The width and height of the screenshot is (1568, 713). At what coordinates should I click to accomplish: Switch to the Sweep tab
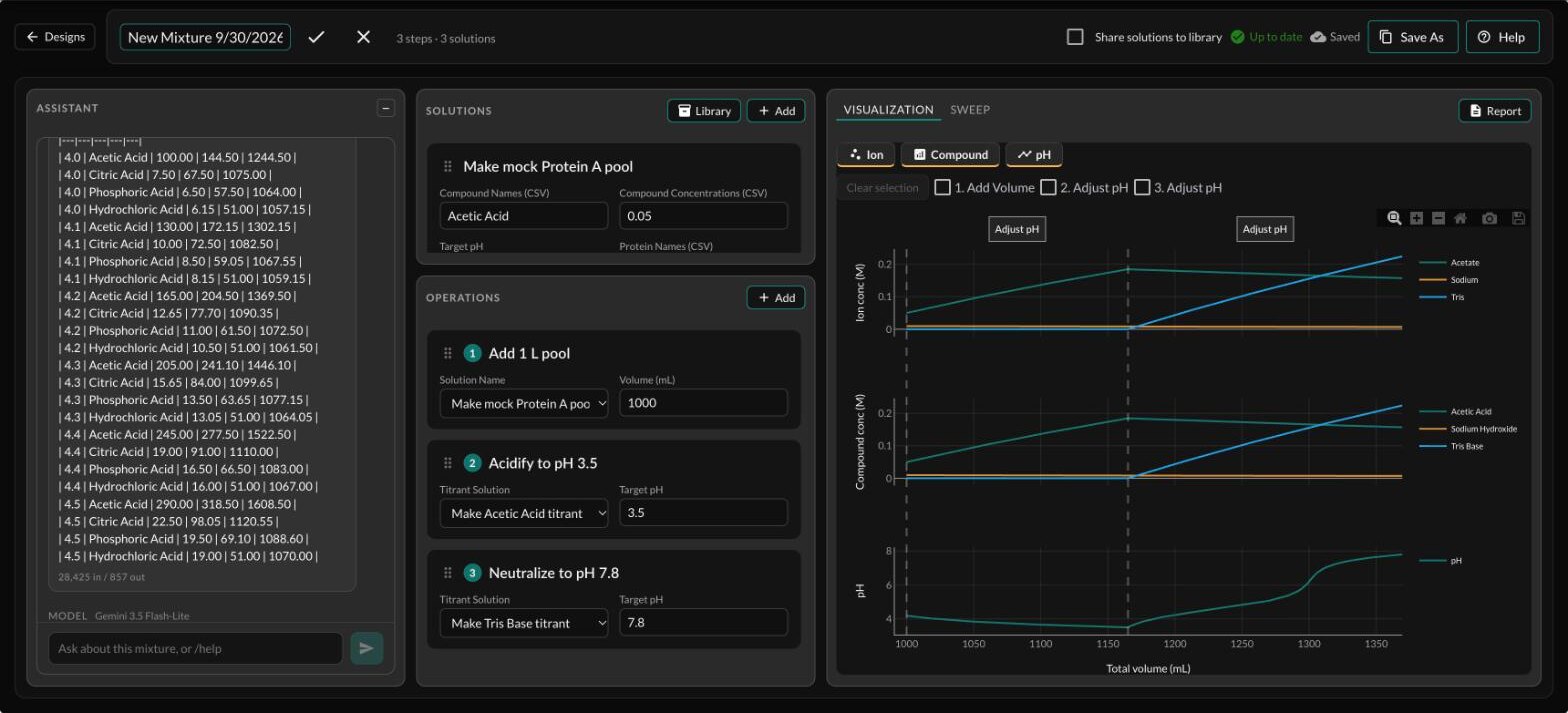click(970, 110)
